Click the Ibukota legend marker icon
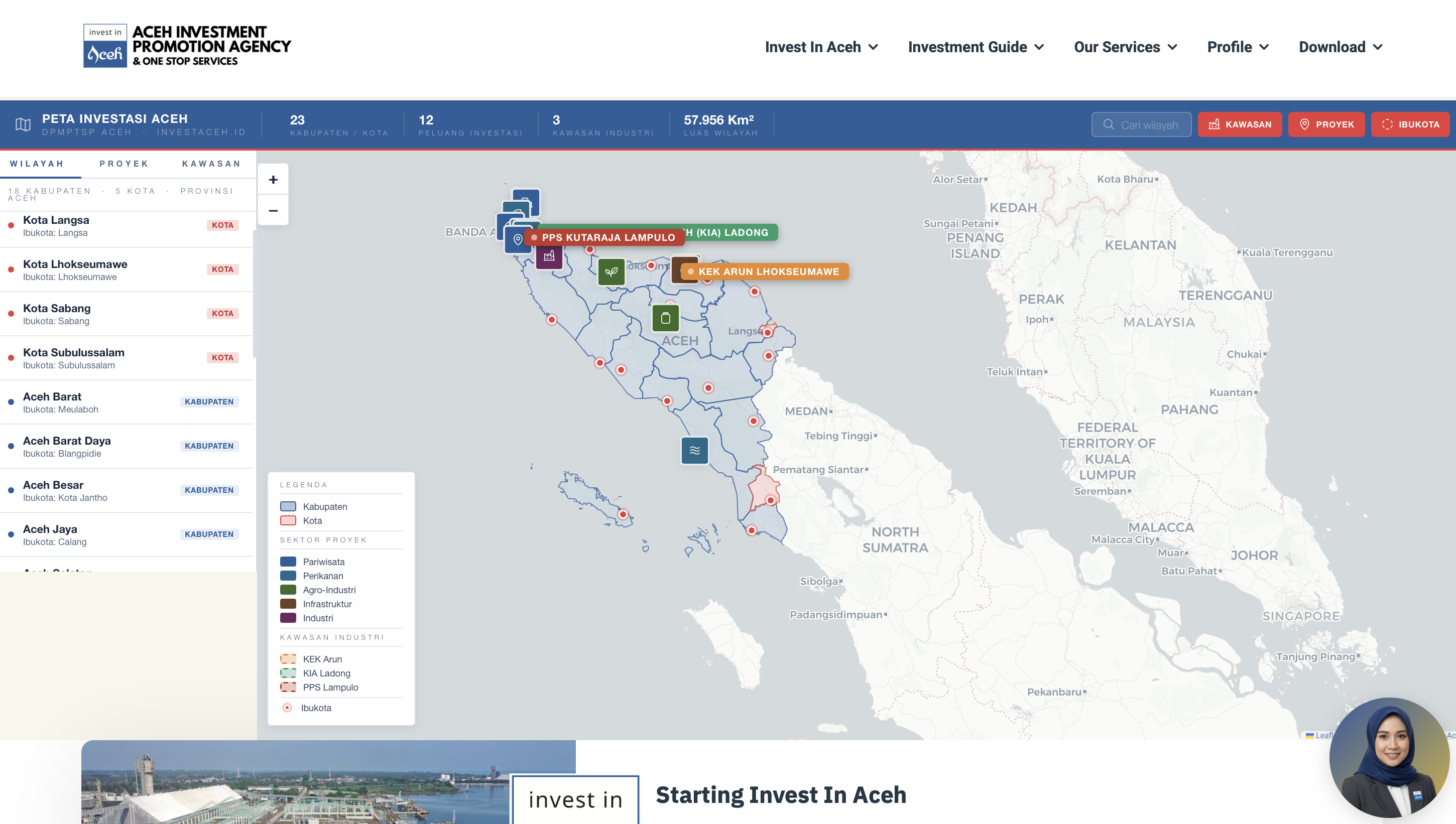The height and width of the screenshot is (824, 1456). tap(287, 708)
